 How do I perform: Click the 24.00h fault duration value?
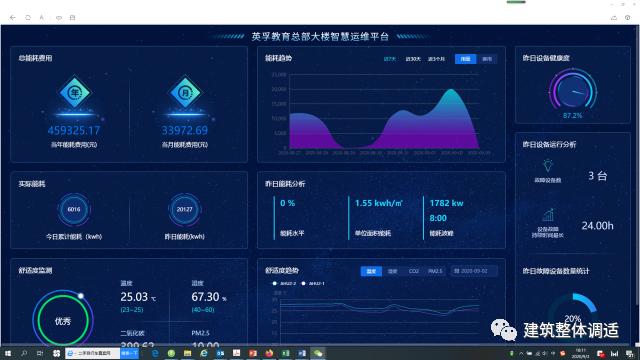click(x=597, y=226)
